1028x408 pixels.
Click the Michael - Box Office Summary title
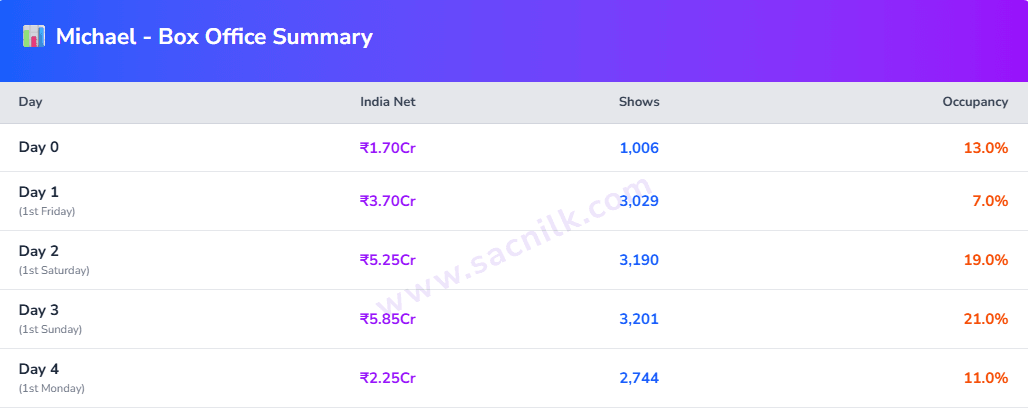click(x=214, y=38)
